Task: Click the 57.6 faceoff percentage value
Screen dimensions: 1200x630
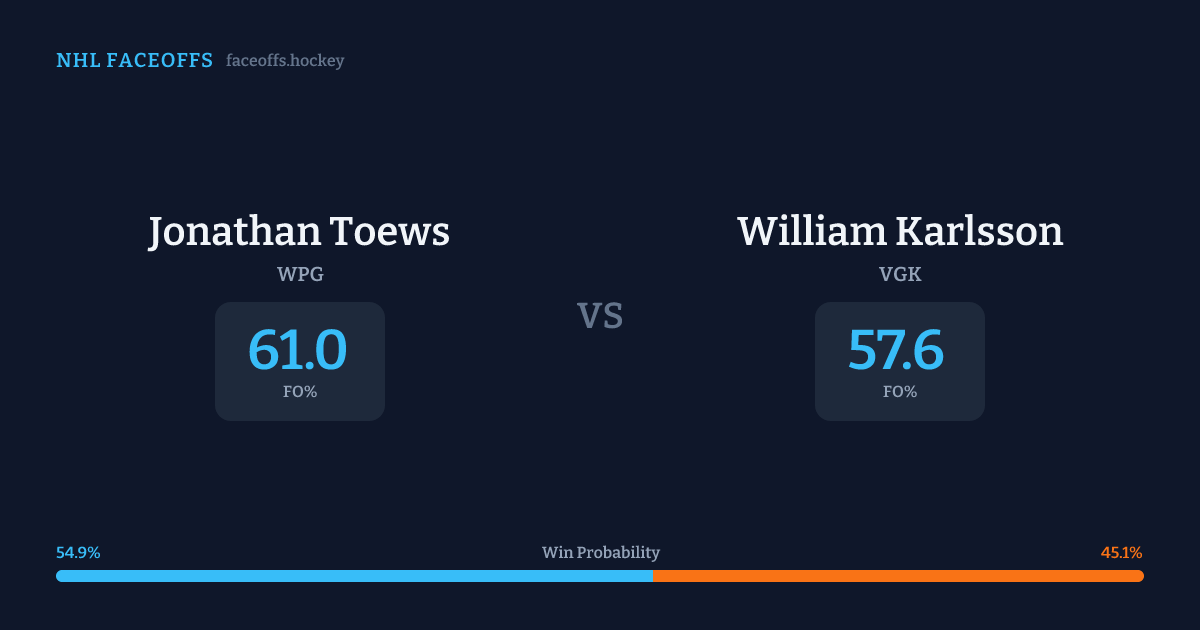Action: point(896,351)
